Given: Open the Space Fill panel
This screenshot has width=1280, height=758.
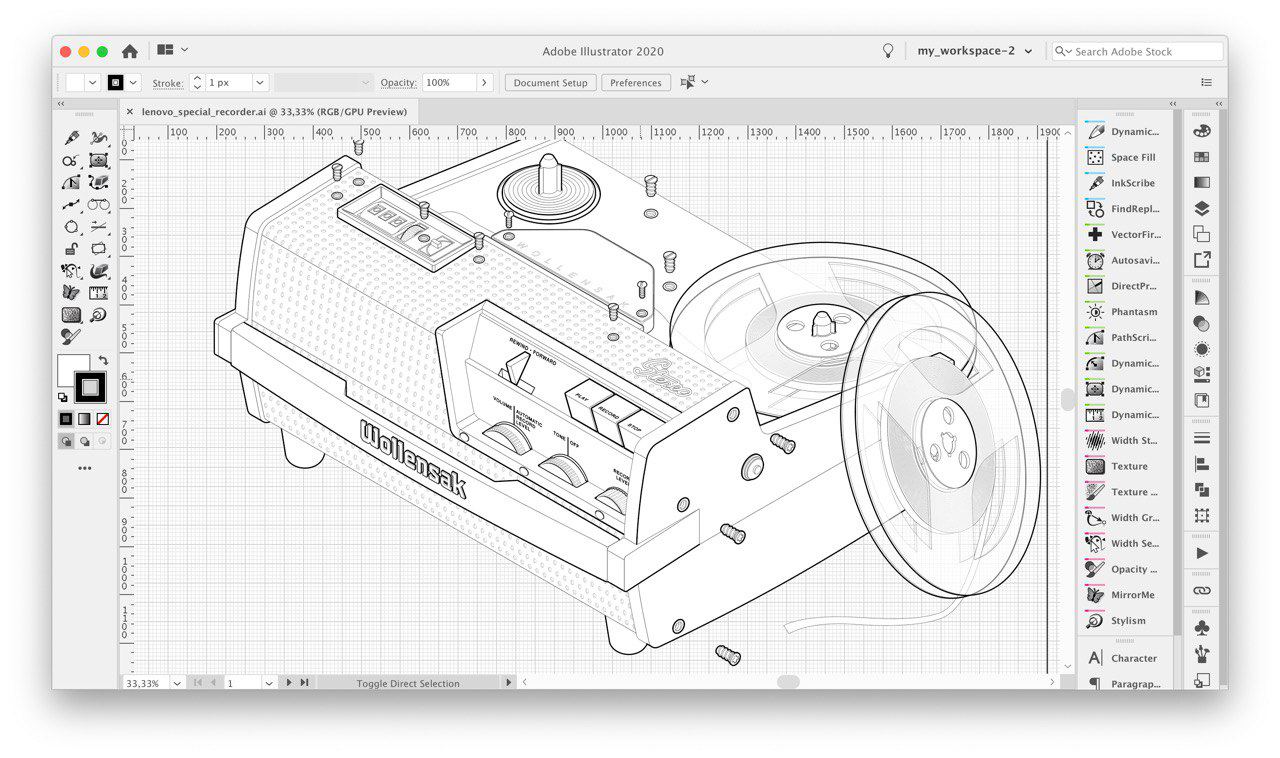Looking at the screenshot, I should point(1121,157).
